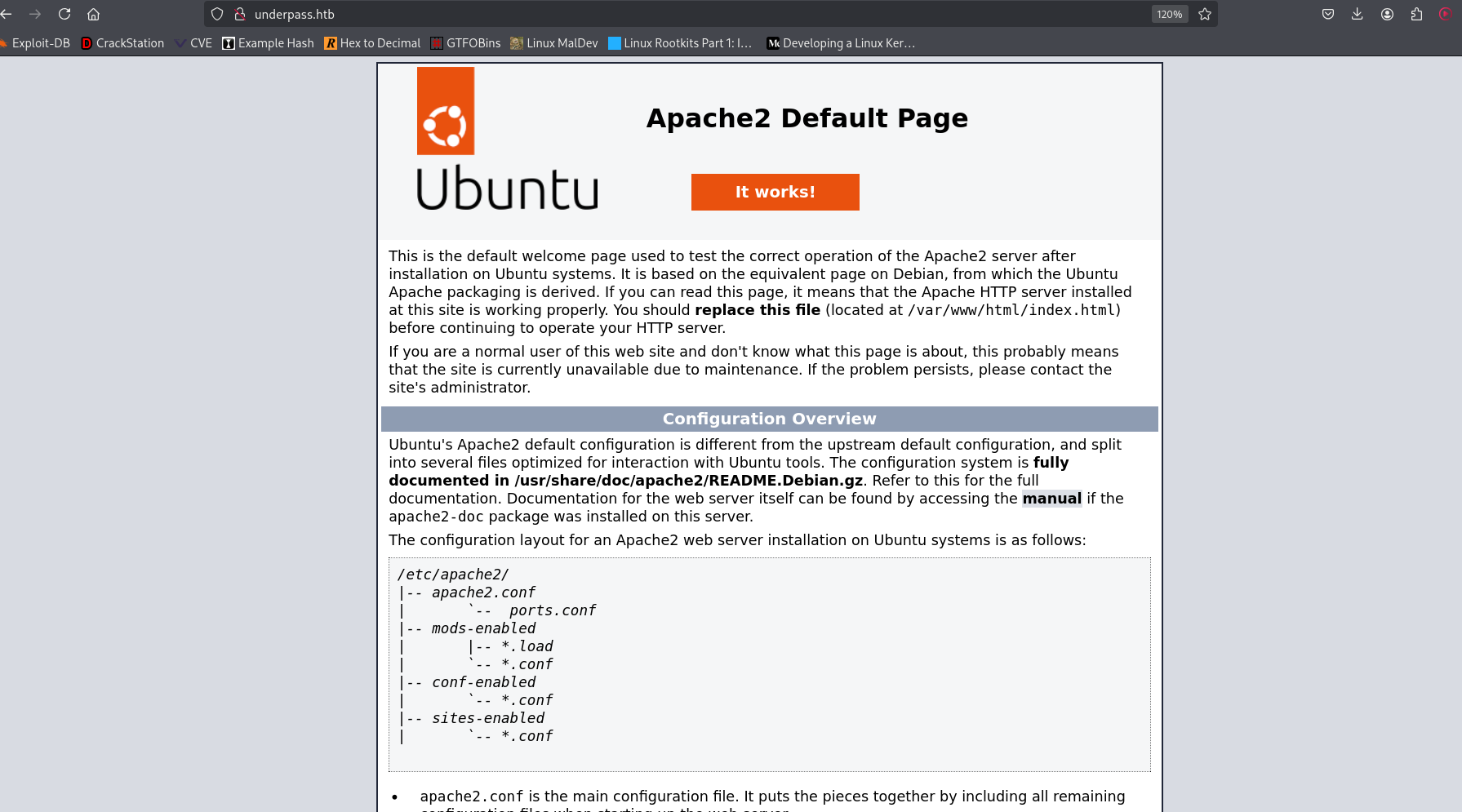Open the Linux Rootkits Part 1 bookmark
Image resolution: width=1462 pixels, height=812 pixels.
click(x=680, y=43)
